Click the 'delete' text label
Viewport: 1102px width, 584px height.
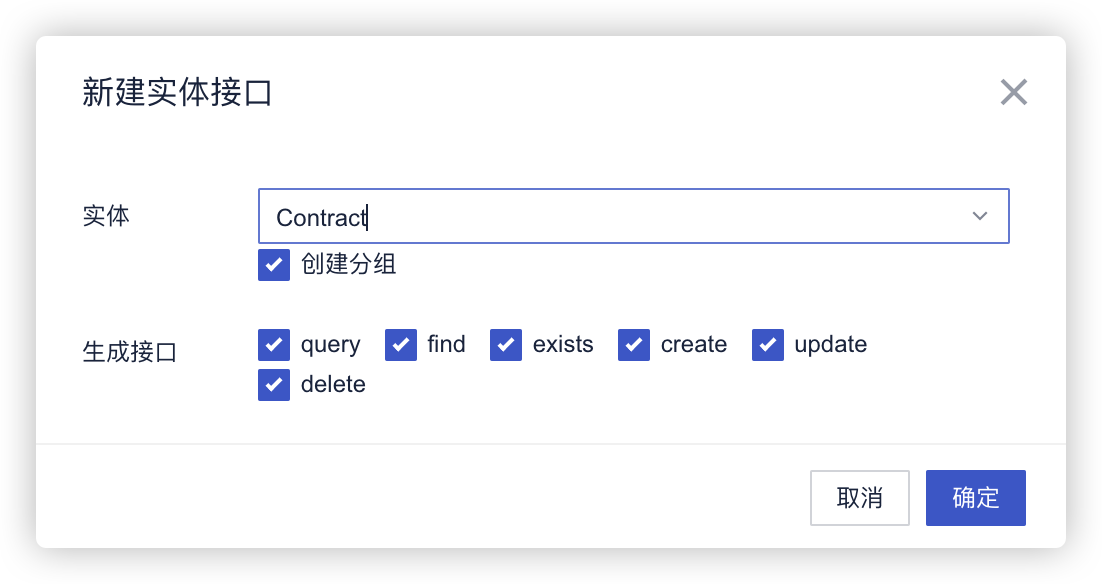click(x=333, y=385)
